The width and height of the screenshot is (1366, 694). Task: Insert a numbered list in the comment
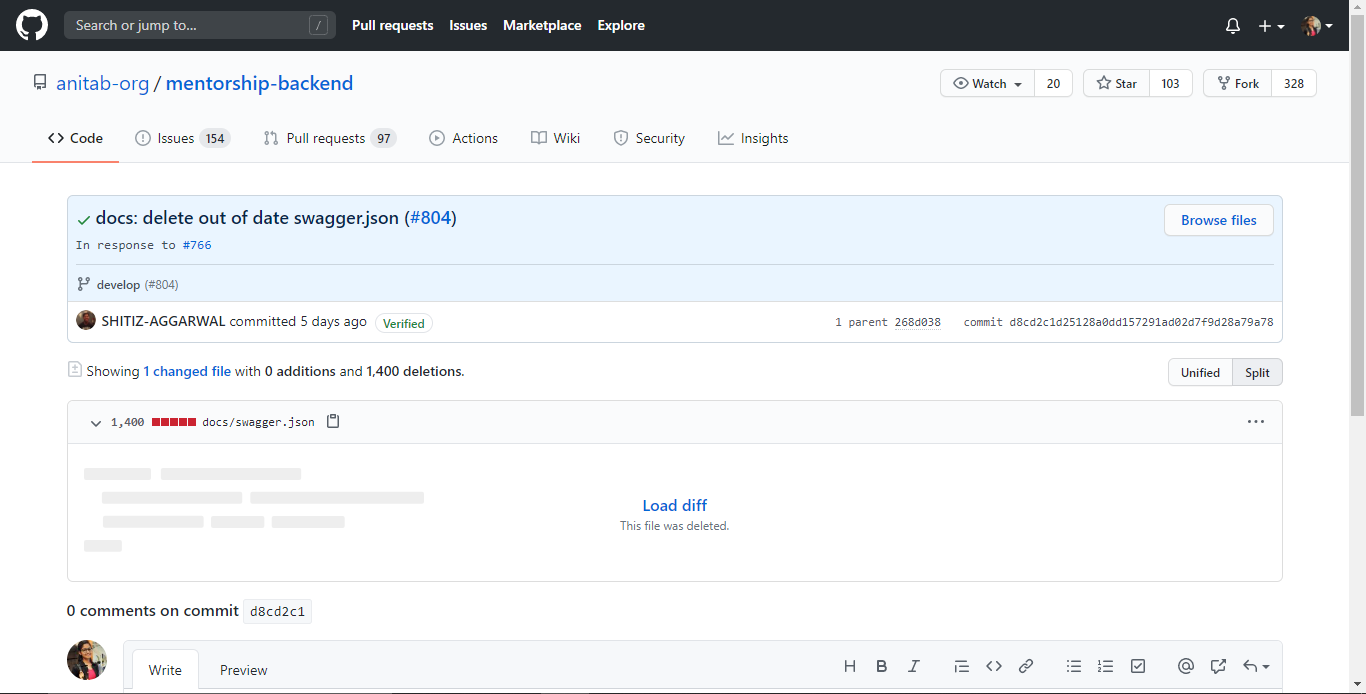1105,666
